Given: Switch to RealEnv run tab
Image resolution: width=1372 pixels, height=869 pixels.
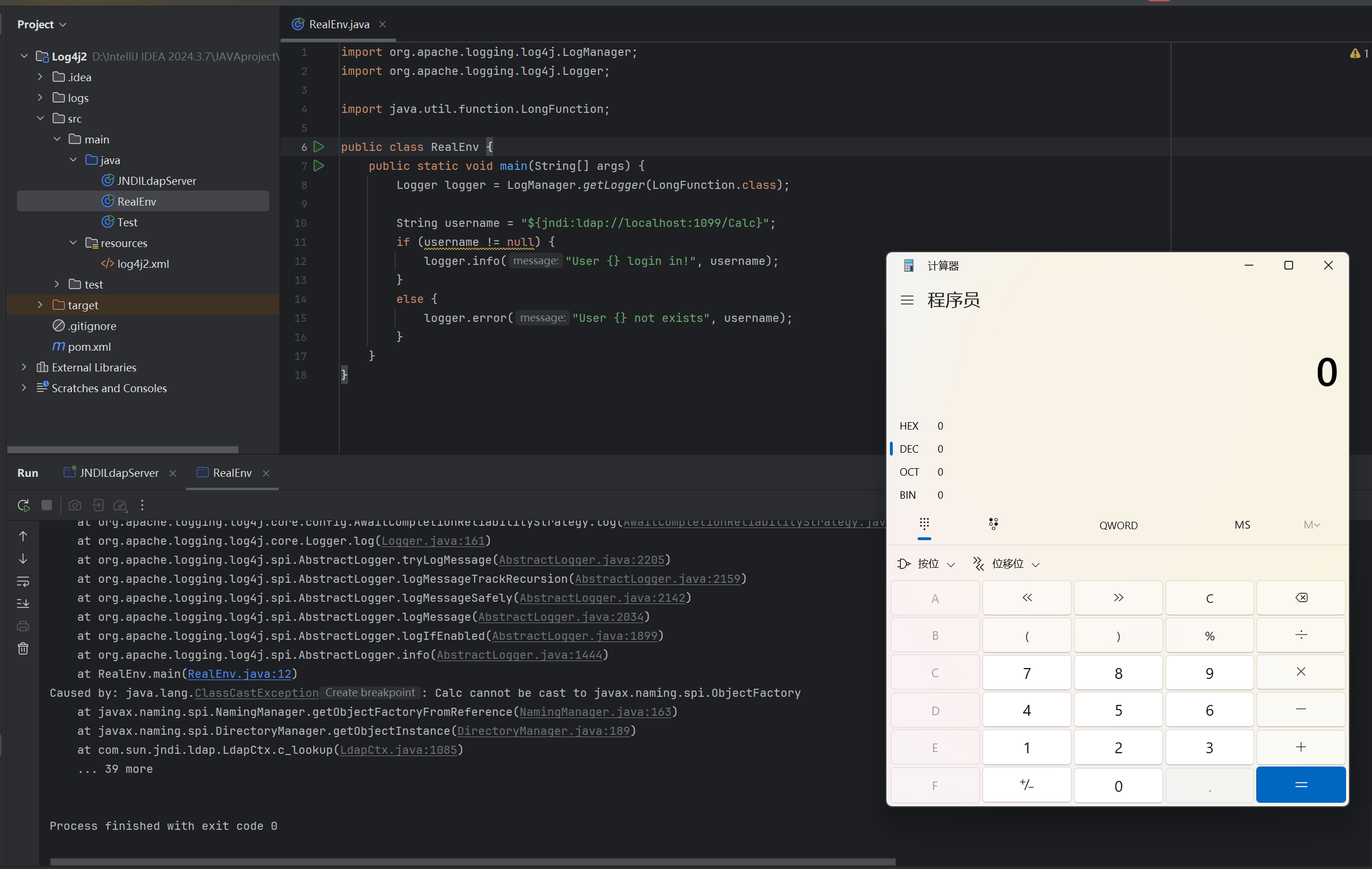Looking at the screenshot, I should (x=232, y=473).
